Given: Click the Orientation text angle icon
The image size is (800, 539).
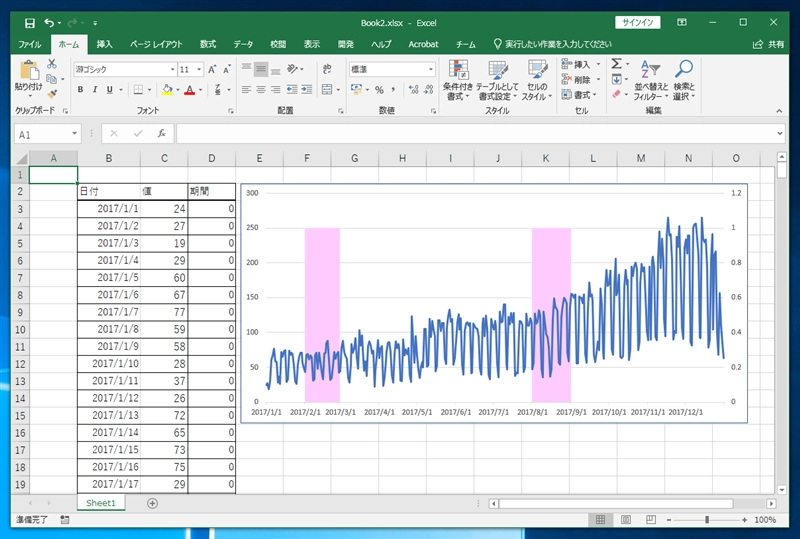Looking at the screenshot, I should pos(292,69).
